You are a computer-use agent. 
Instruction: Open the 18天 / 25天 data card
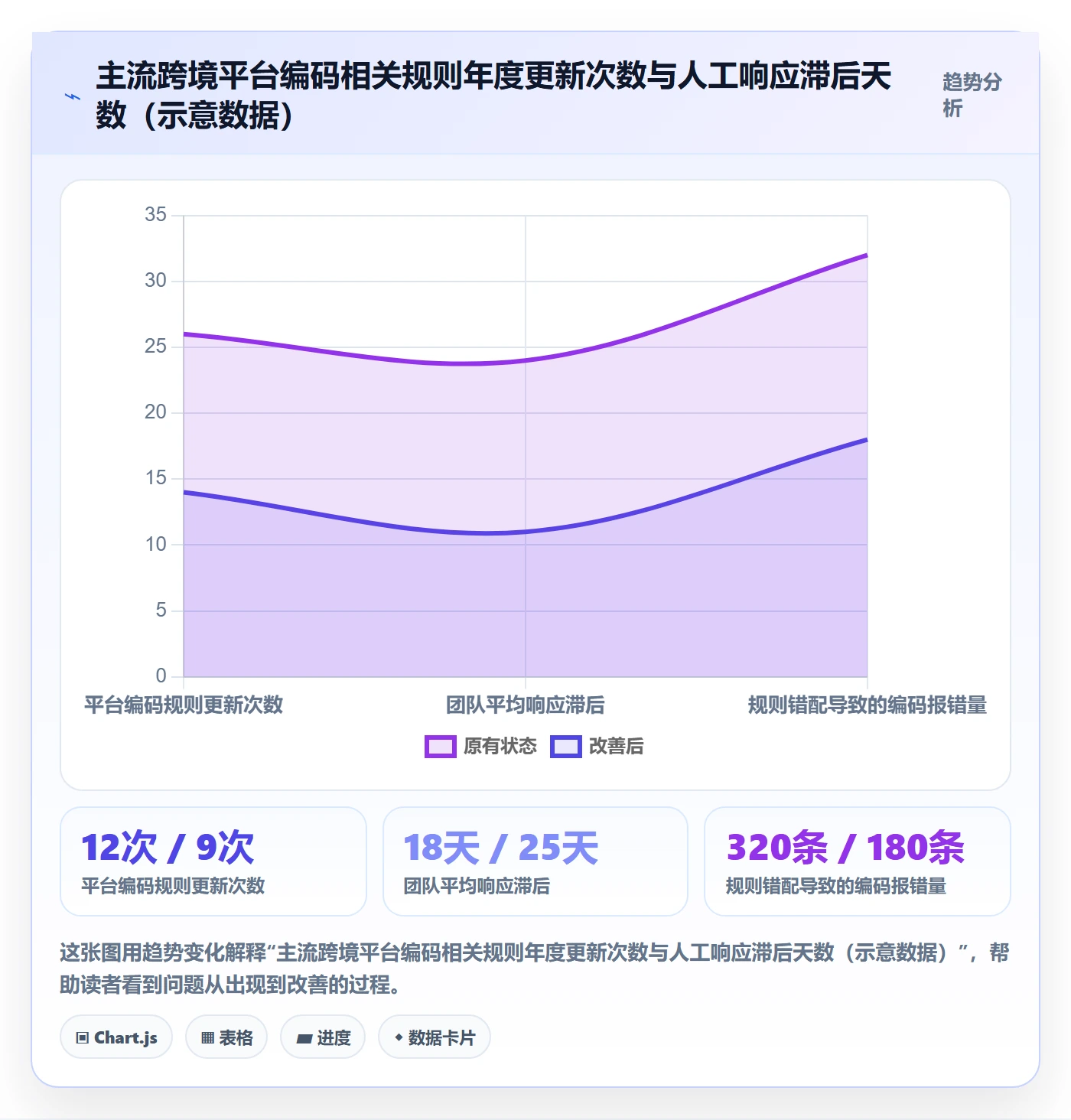point(535,861)
